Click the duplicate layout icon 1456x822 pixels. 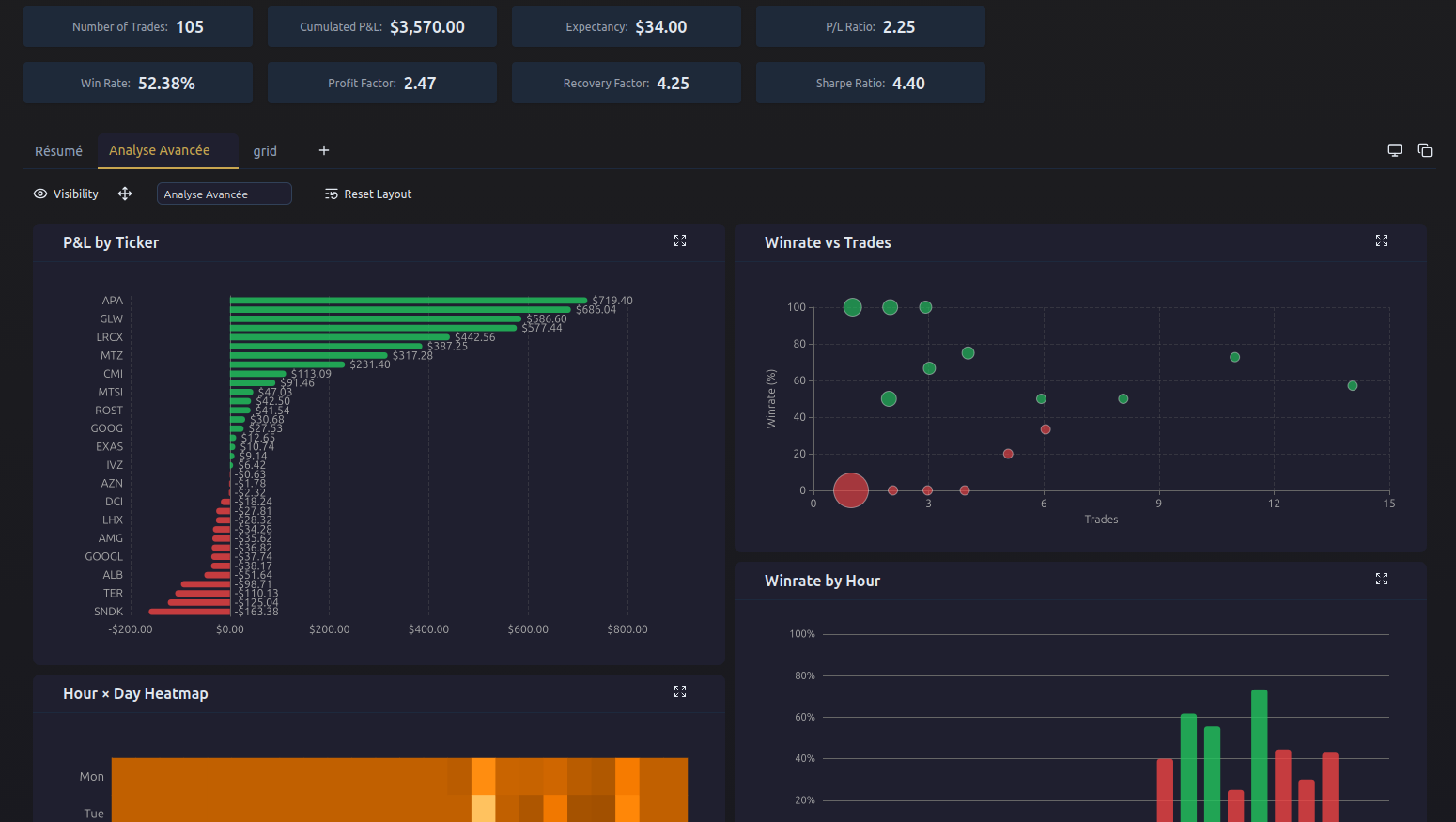click(1425, 150)
